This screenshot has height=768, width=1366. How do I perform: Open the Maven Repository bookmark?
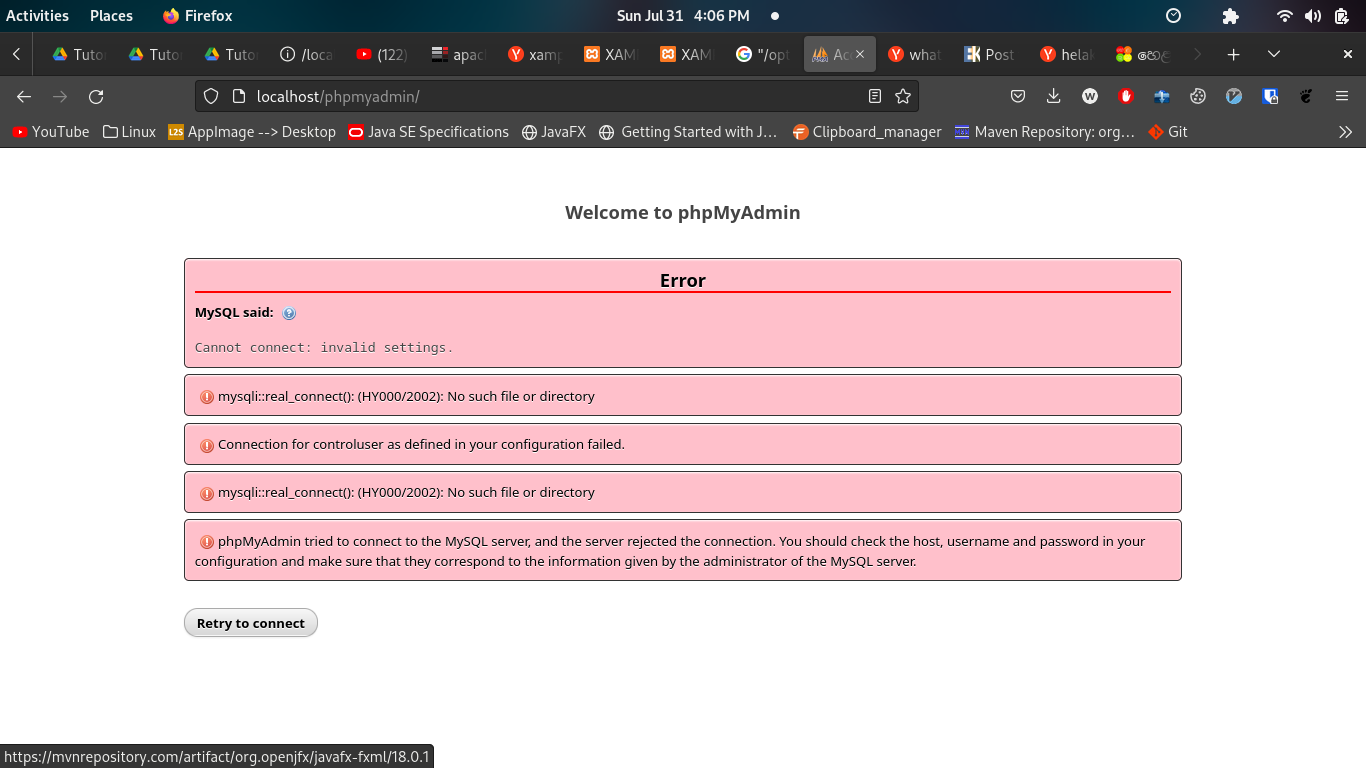tap(1045, 132)
